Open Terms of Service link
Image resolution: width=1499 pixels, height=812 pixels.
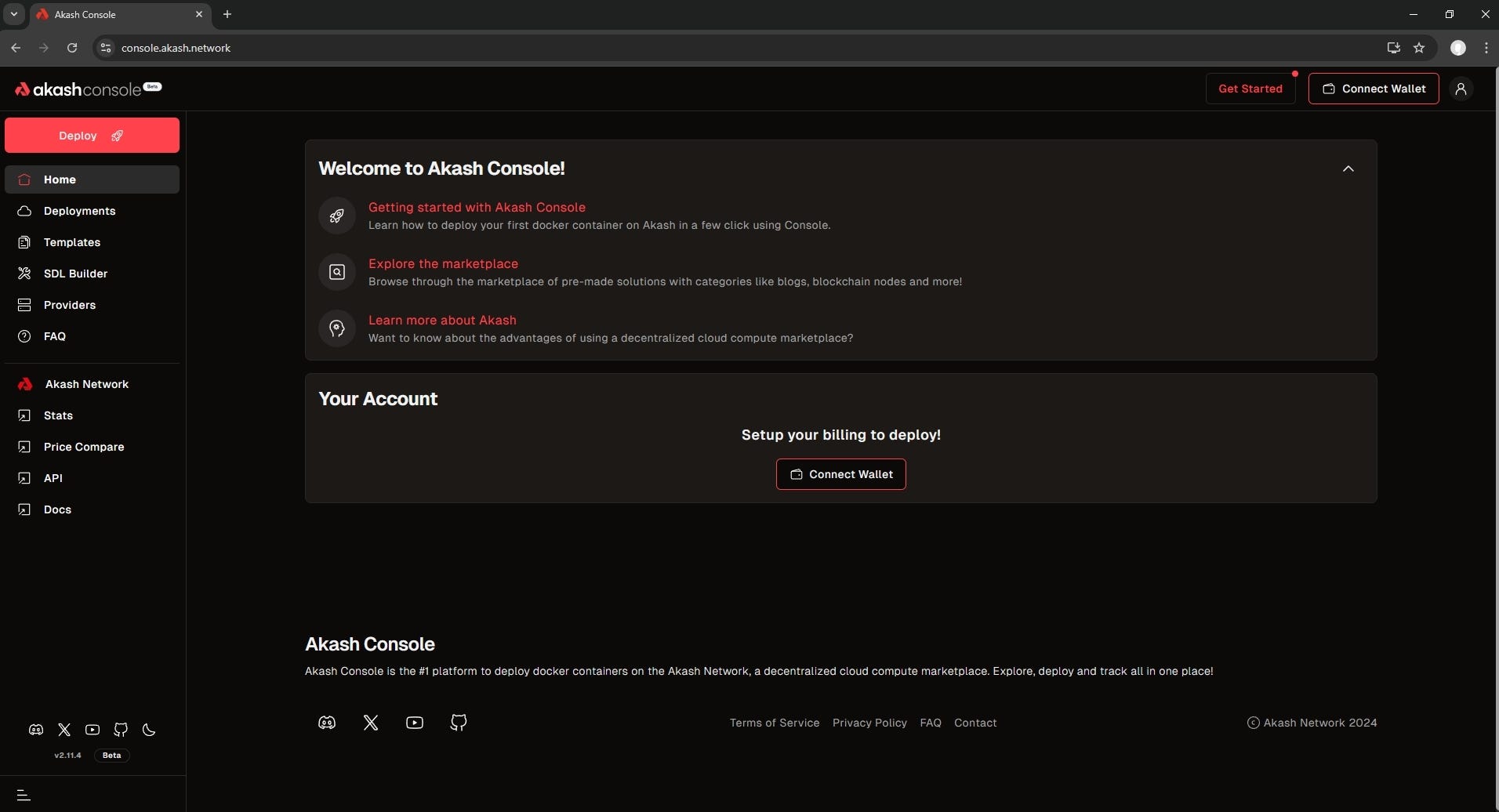(775, 723)
